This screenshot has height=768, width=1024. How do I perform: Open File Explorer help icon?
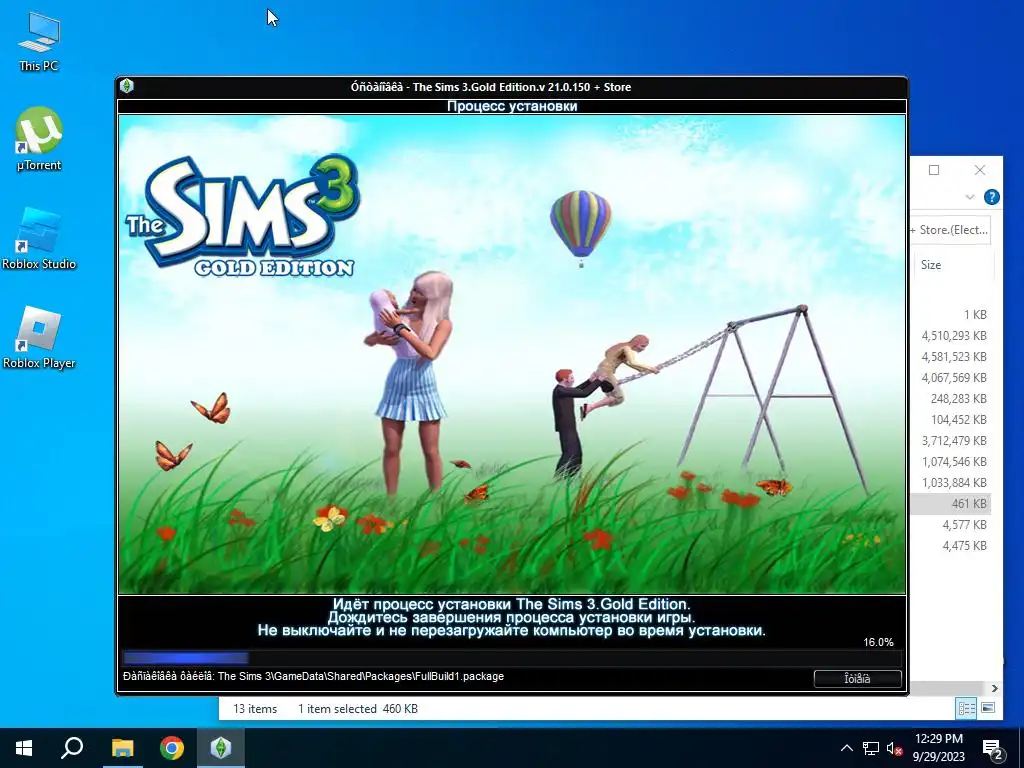[991, 197]
